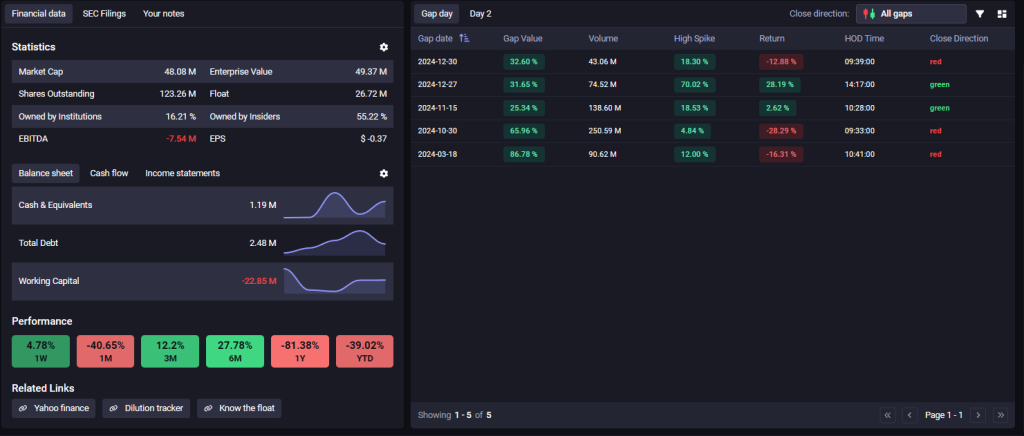Open Your notes tab
1024x436 pixels.
pos(163,14)
